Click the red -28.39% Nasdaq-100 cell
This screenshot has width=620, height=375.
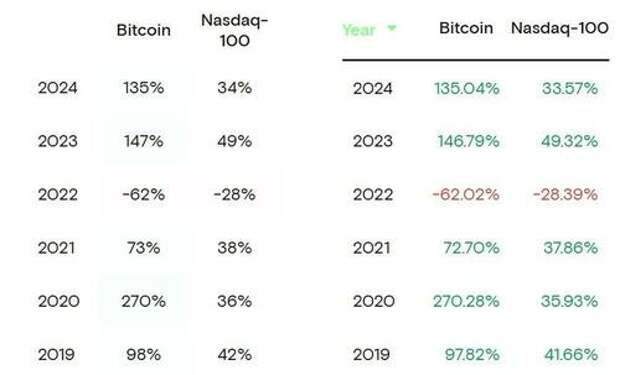(x=565, y=195)
